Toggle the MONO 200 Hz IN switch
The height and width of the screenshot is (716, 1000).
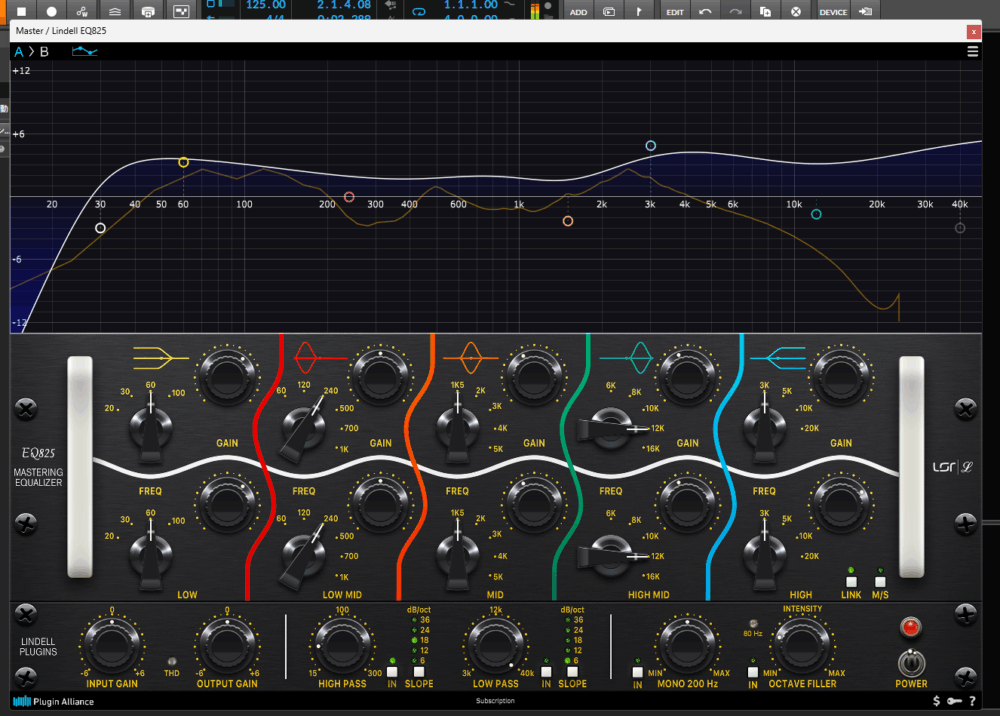[x=637, y=672]
